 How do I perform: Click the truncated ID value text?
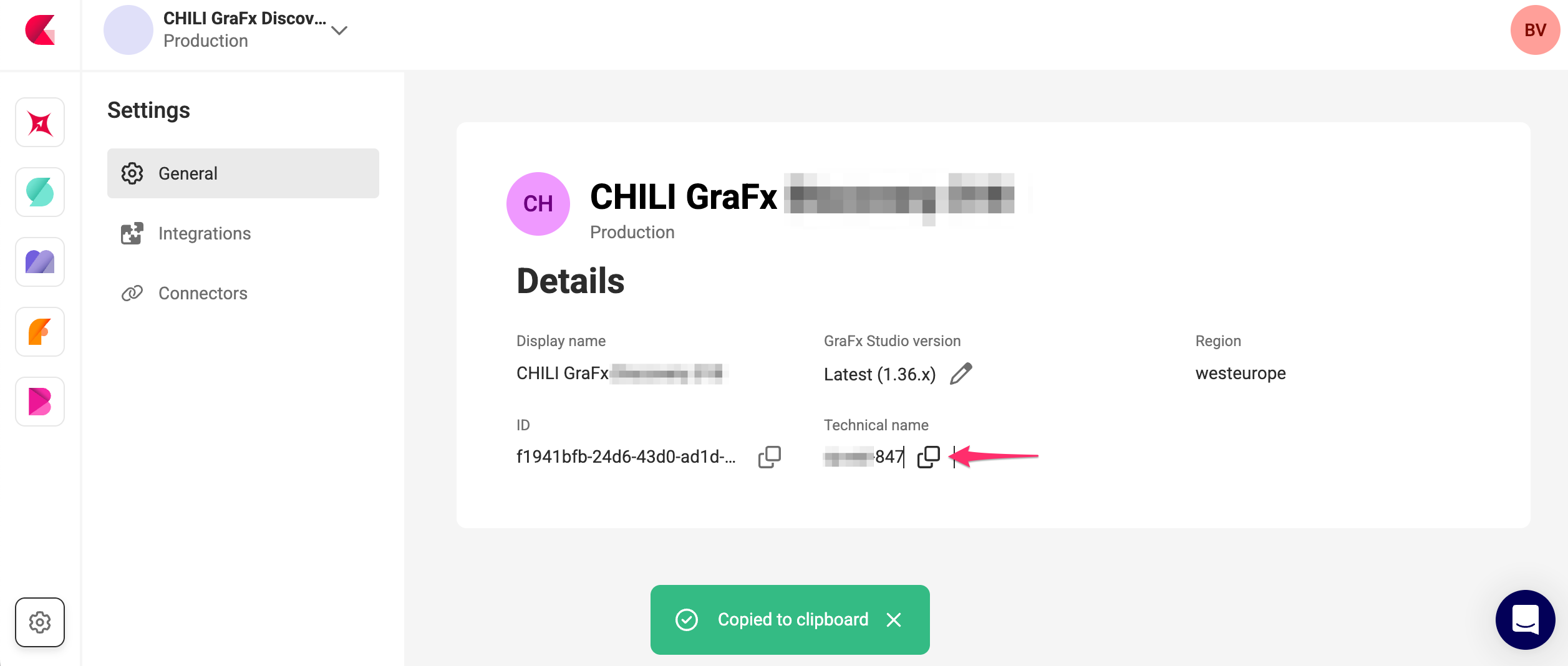[x=626, y=457]
